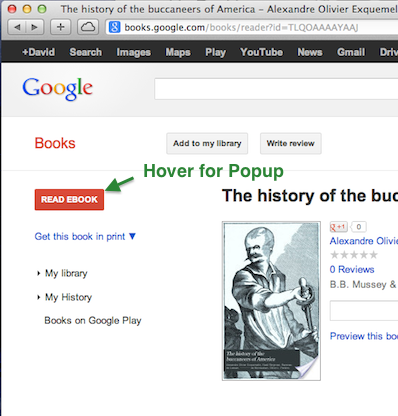Click the book cover thumbnail
The height and width of the screenshot is (416, 398).
(271, 301)
